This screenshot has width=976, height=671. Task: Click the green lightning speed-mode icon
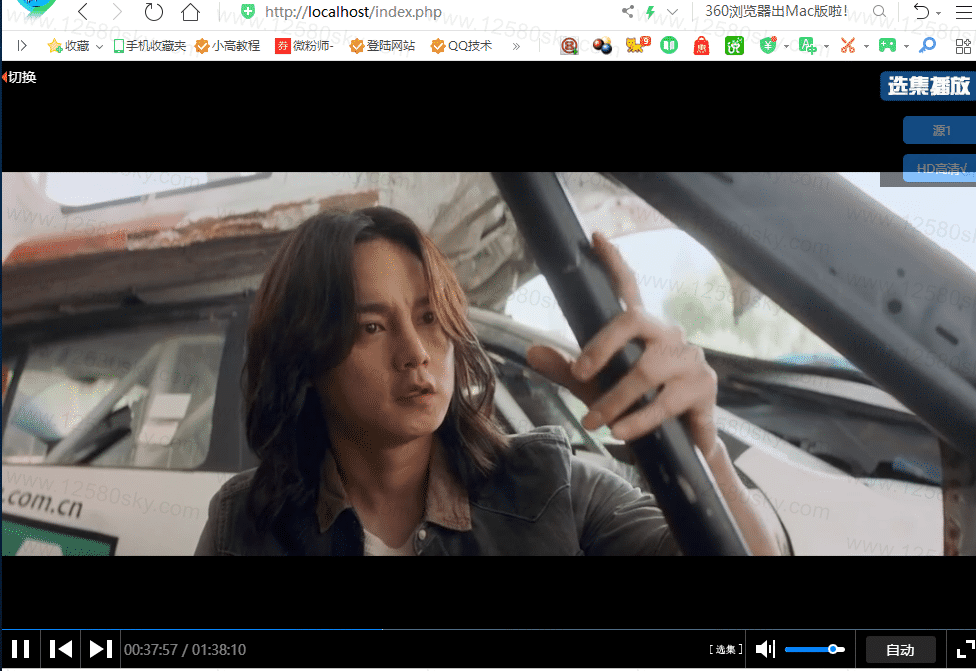pyautogui.click(x=650, y=12)
